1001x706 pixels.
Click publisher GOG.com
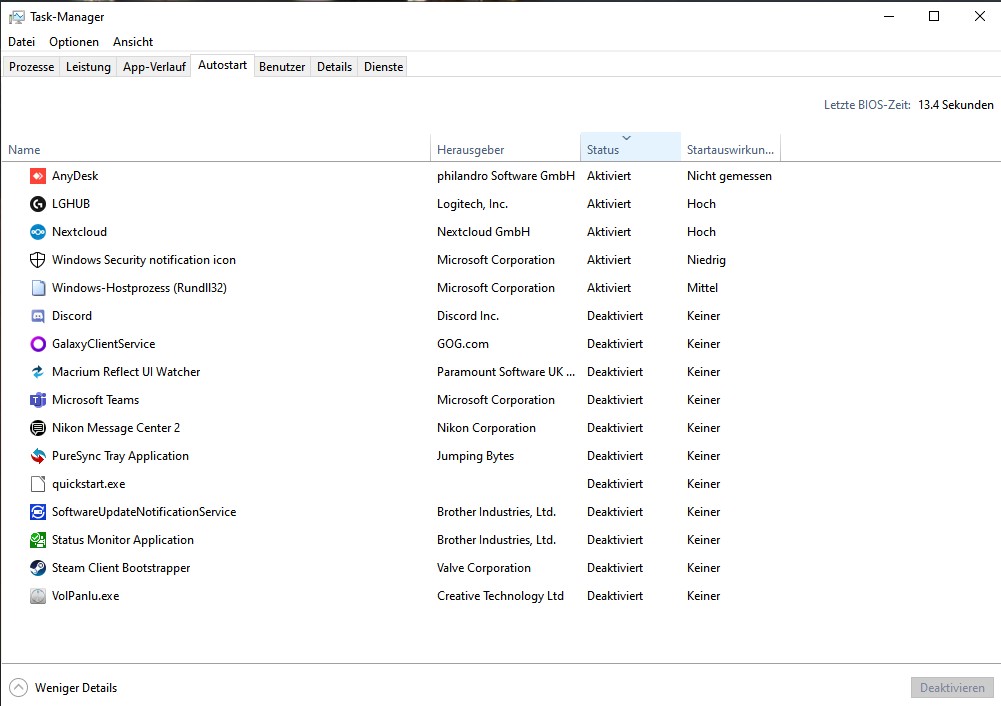(x=463, y=344)
